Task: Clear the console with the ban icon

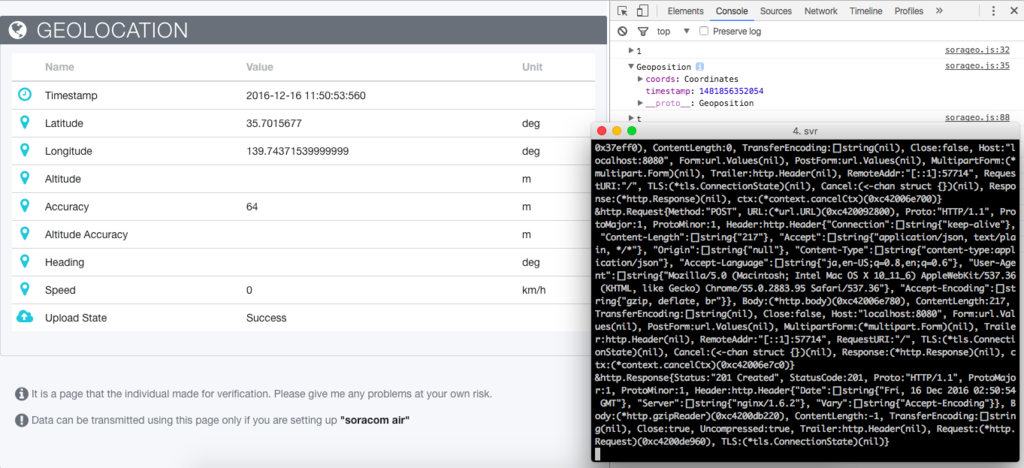Action: pos(622,31)
